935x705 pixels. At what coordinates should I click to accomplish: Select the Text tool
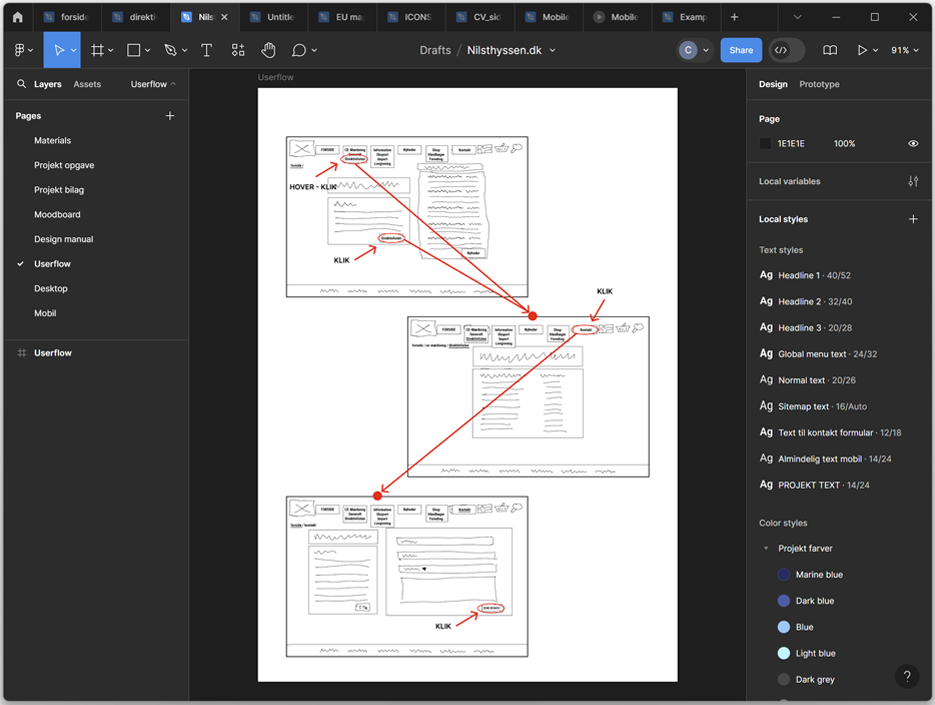[206, 50]
